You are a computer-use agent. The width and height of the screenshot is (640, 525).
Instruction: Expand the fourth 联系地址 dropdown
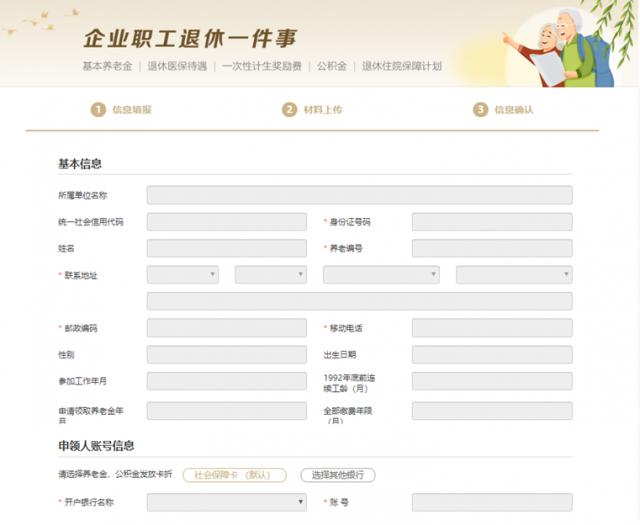point(514,274)
